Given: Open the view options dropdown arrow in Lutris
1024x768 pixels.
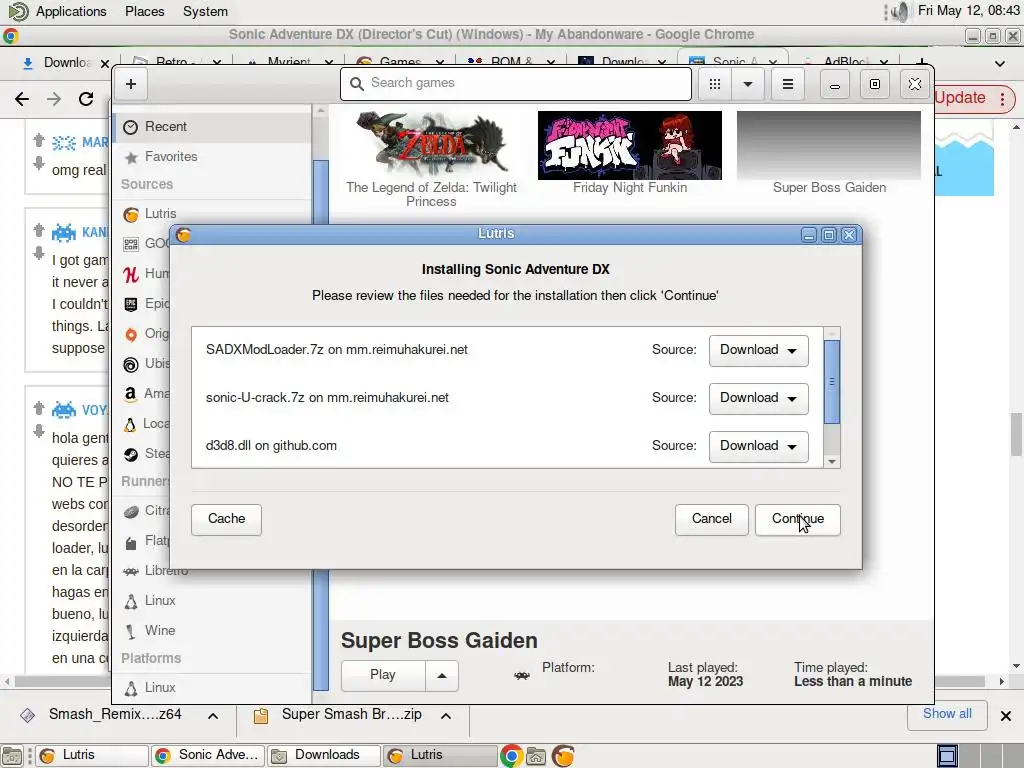Looking at the screenshot, I should click(748, 84).
